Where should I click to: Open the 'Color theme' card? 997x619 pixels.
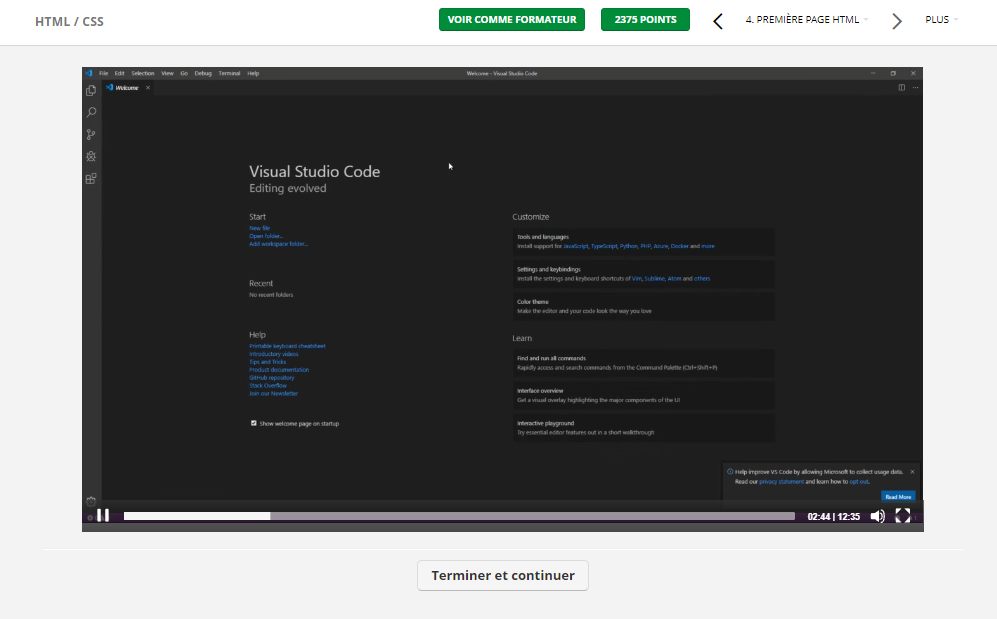click(643, 306)
